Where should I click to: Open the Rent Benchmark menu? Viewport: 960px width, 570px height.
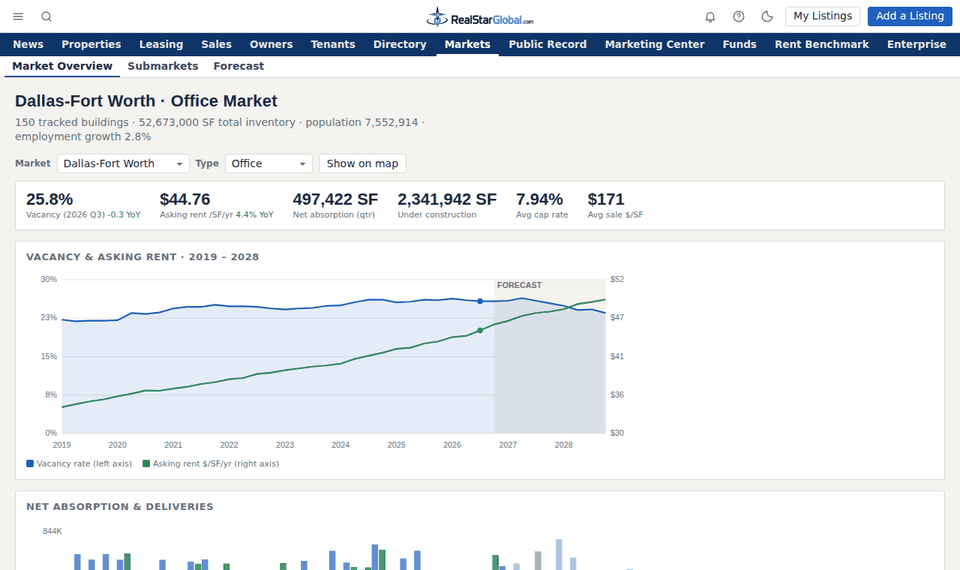point(822,44)
